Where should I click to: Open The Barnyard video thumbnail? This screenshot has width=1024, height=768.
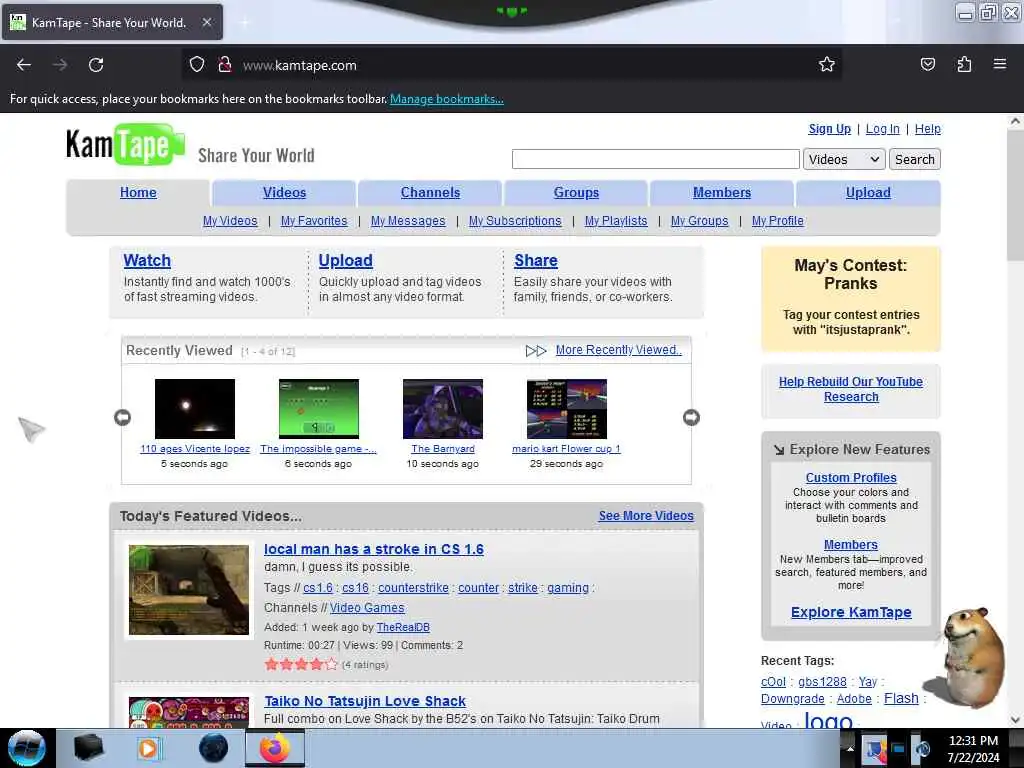click(443, 409)
